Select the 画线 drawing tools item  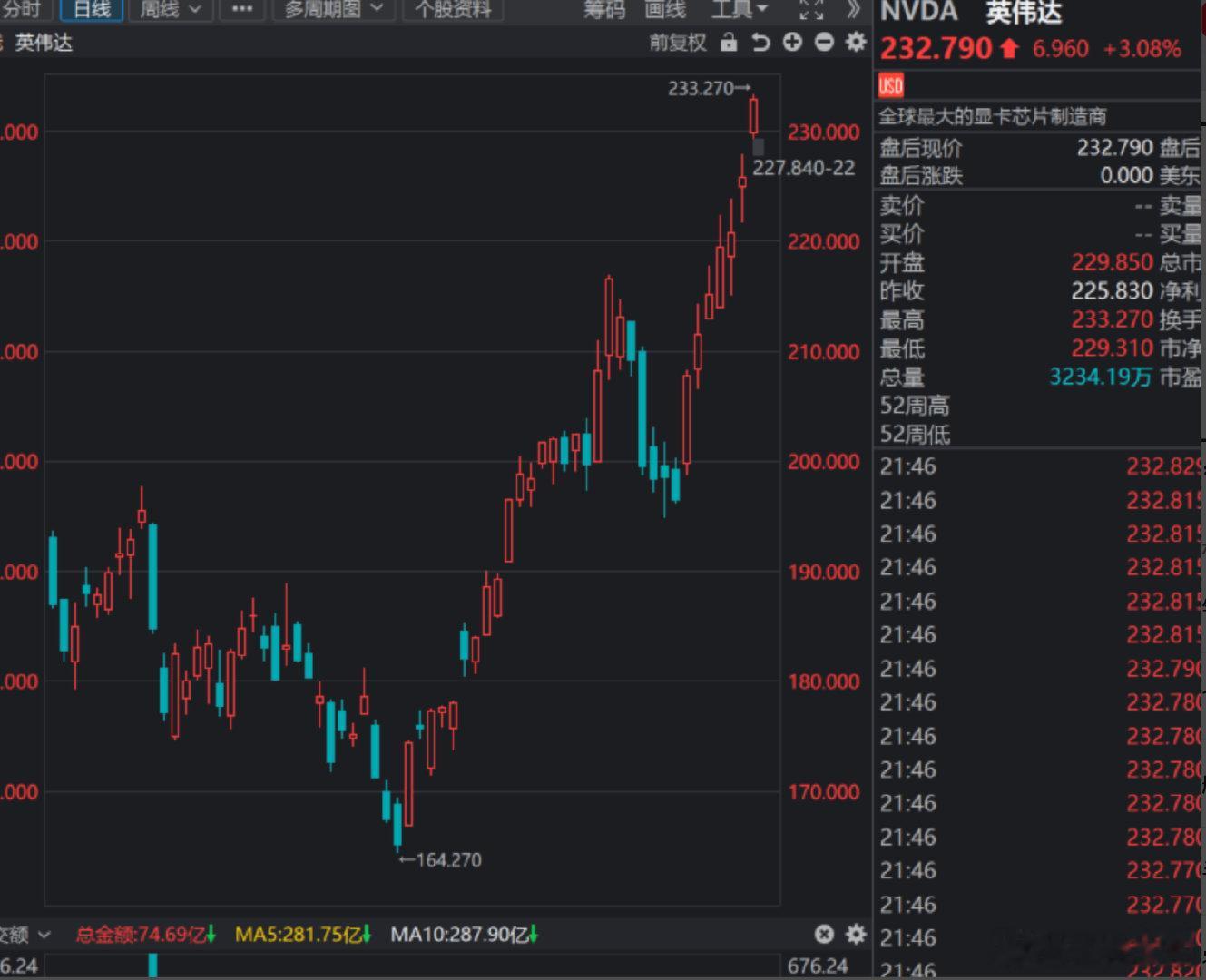click(665, 9)
